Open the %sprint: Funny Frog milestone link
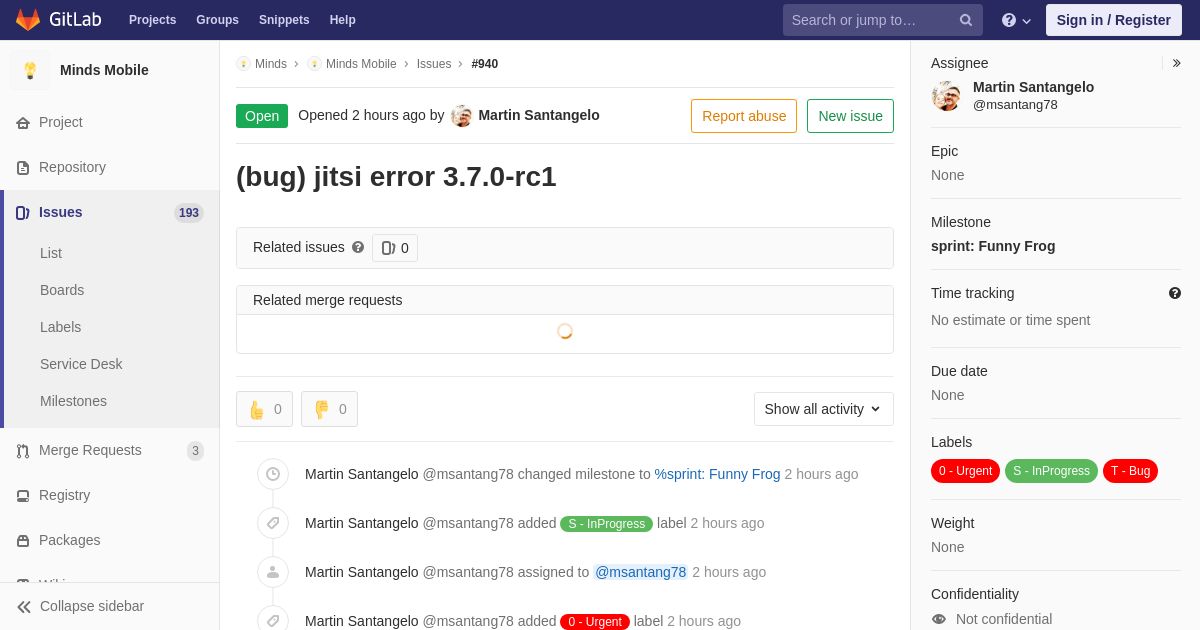This screenshot has height=630, width=1200. pyautogui.click(x=717, y=474)
